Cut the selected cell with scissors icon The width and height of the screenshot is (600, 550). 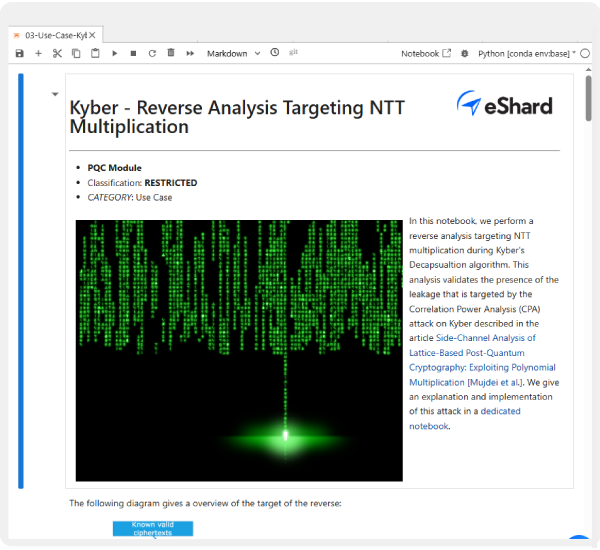coord(57,54)
